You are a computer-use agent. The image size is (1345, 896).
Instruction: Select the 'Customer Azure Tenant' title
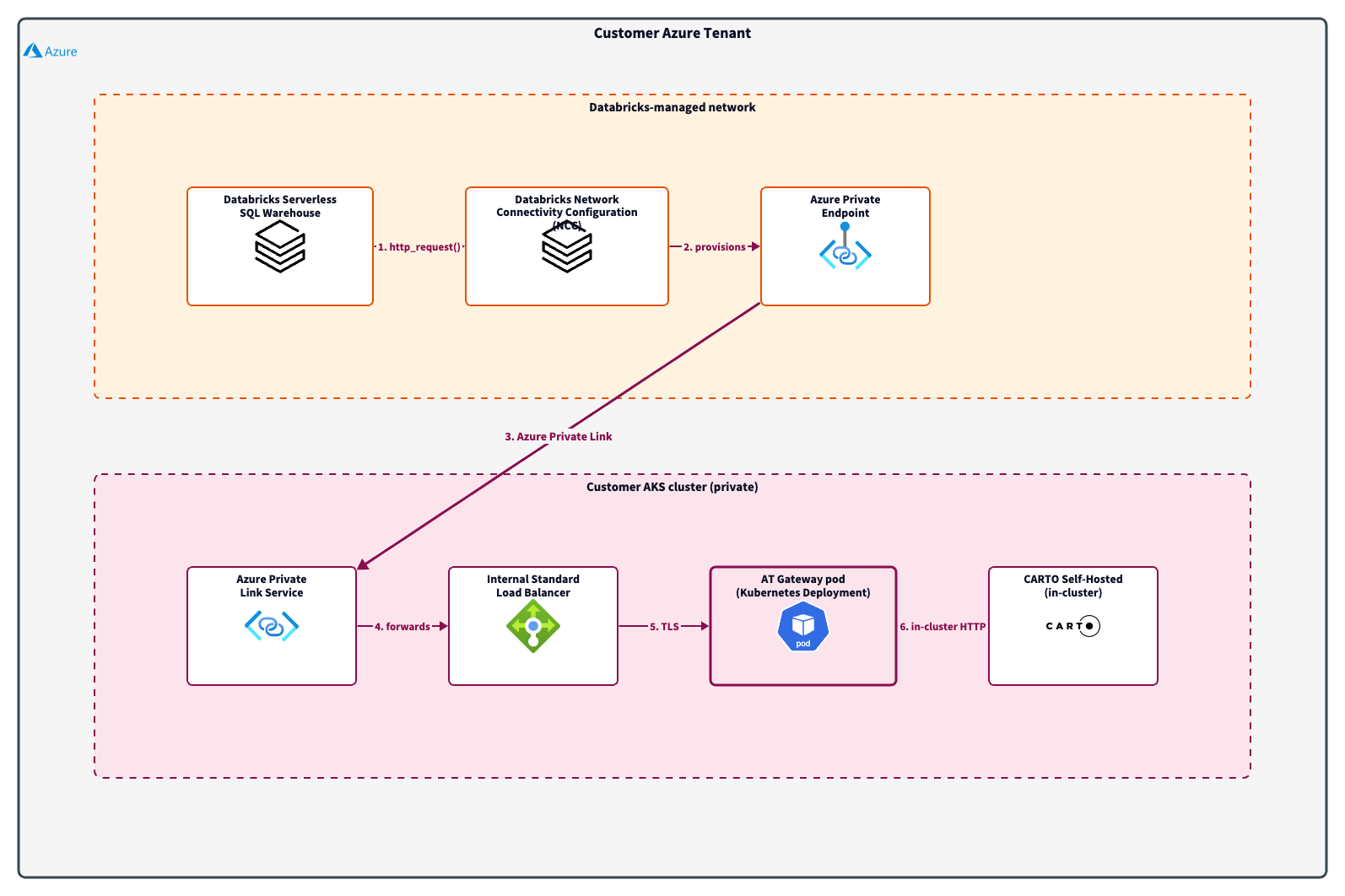click(672, 33)
